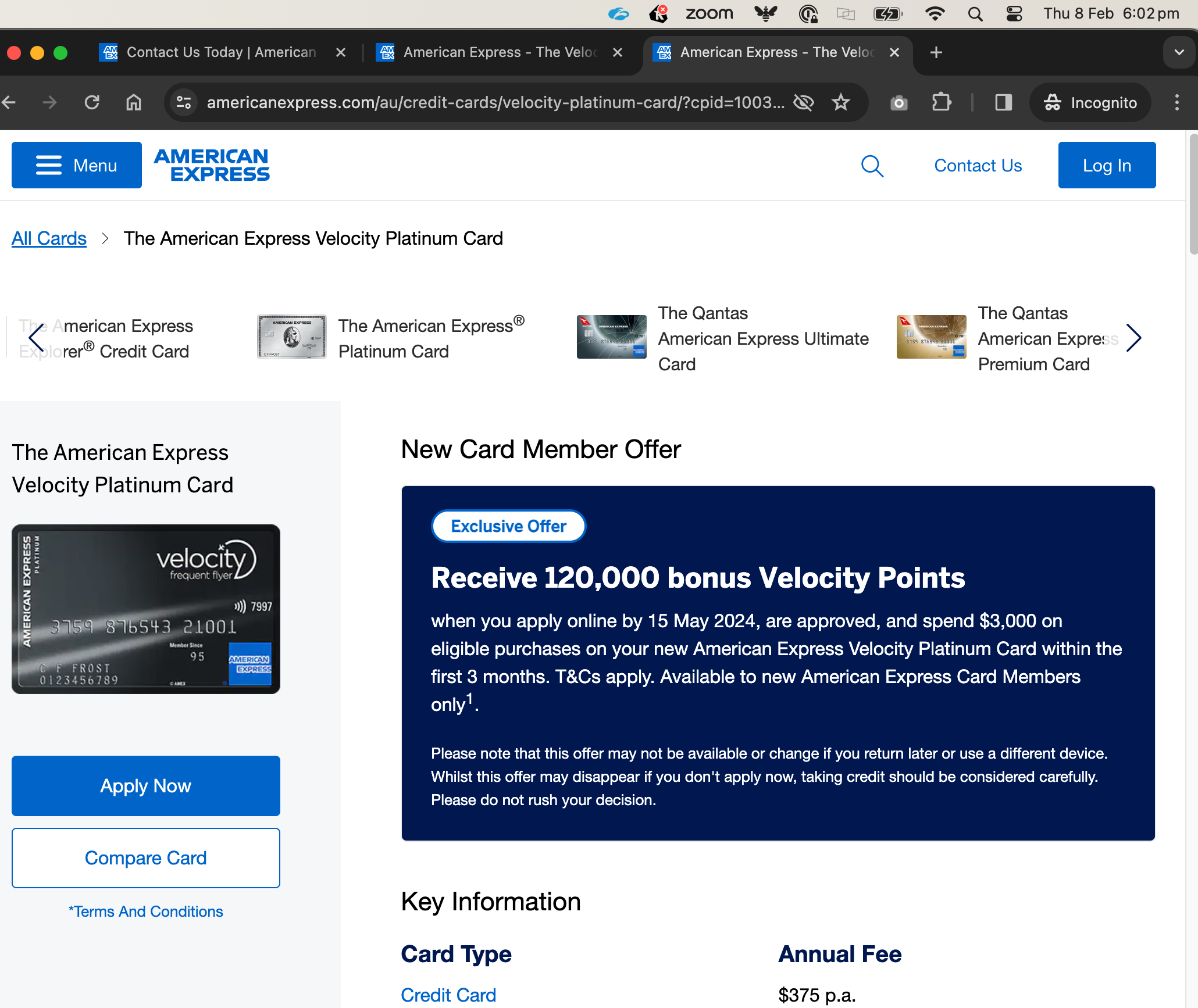Viewport: 1198px width, 1008px height.
Task: Click the Velocity Platinum card image
Action: [146, 609]
